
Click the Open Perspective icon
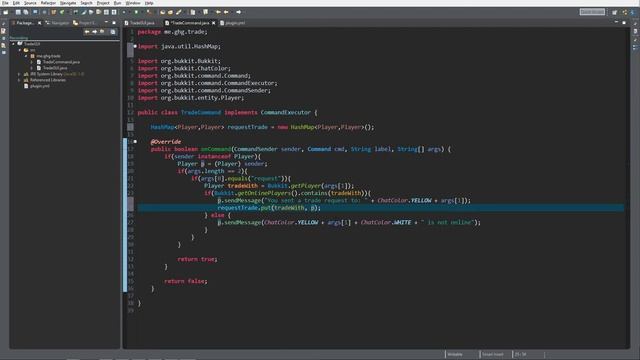[615, 12]
